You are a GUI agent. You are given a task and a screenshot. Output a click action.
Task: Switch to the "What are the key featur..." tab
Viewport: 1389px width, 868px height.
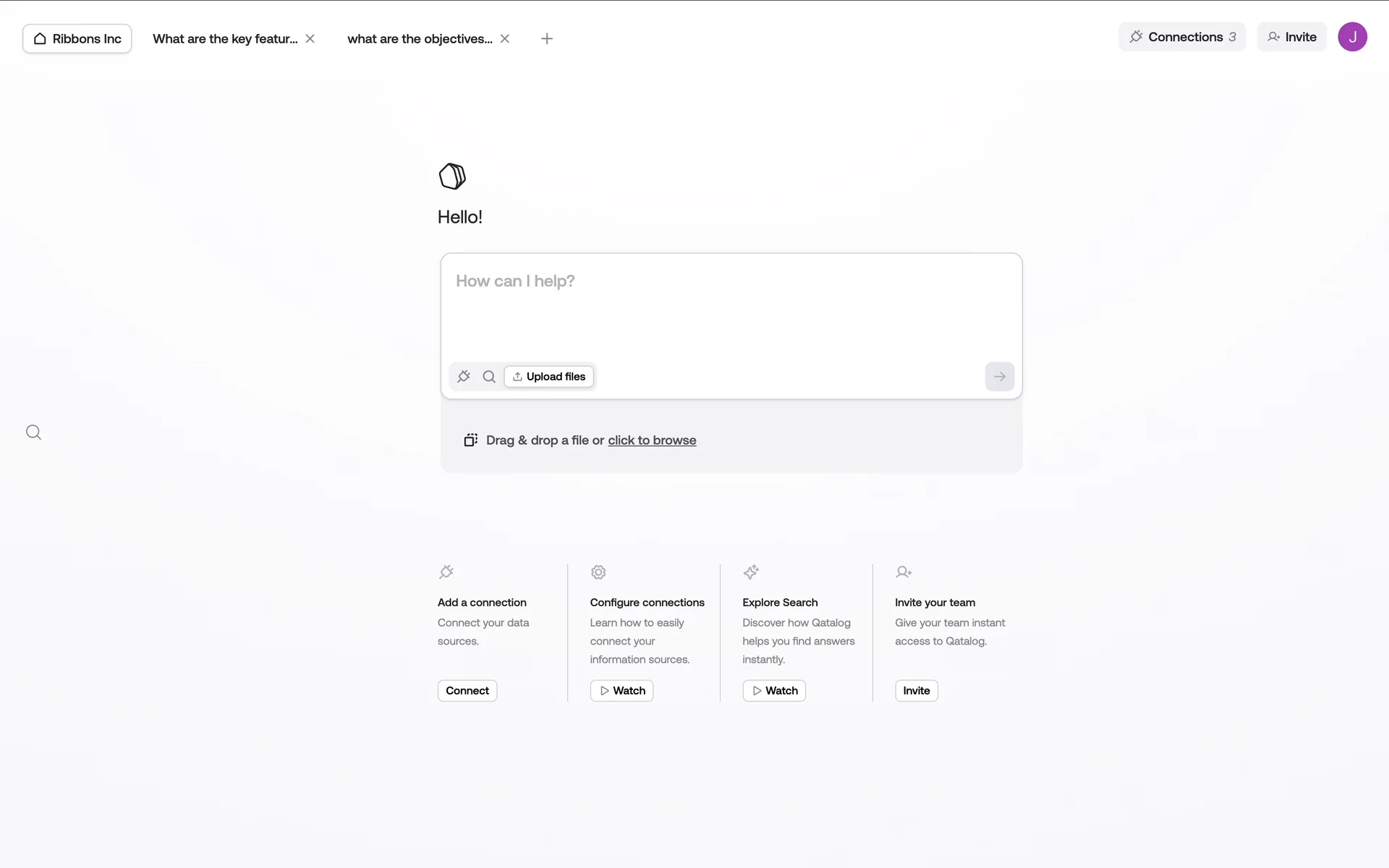(x=225, y=39)
